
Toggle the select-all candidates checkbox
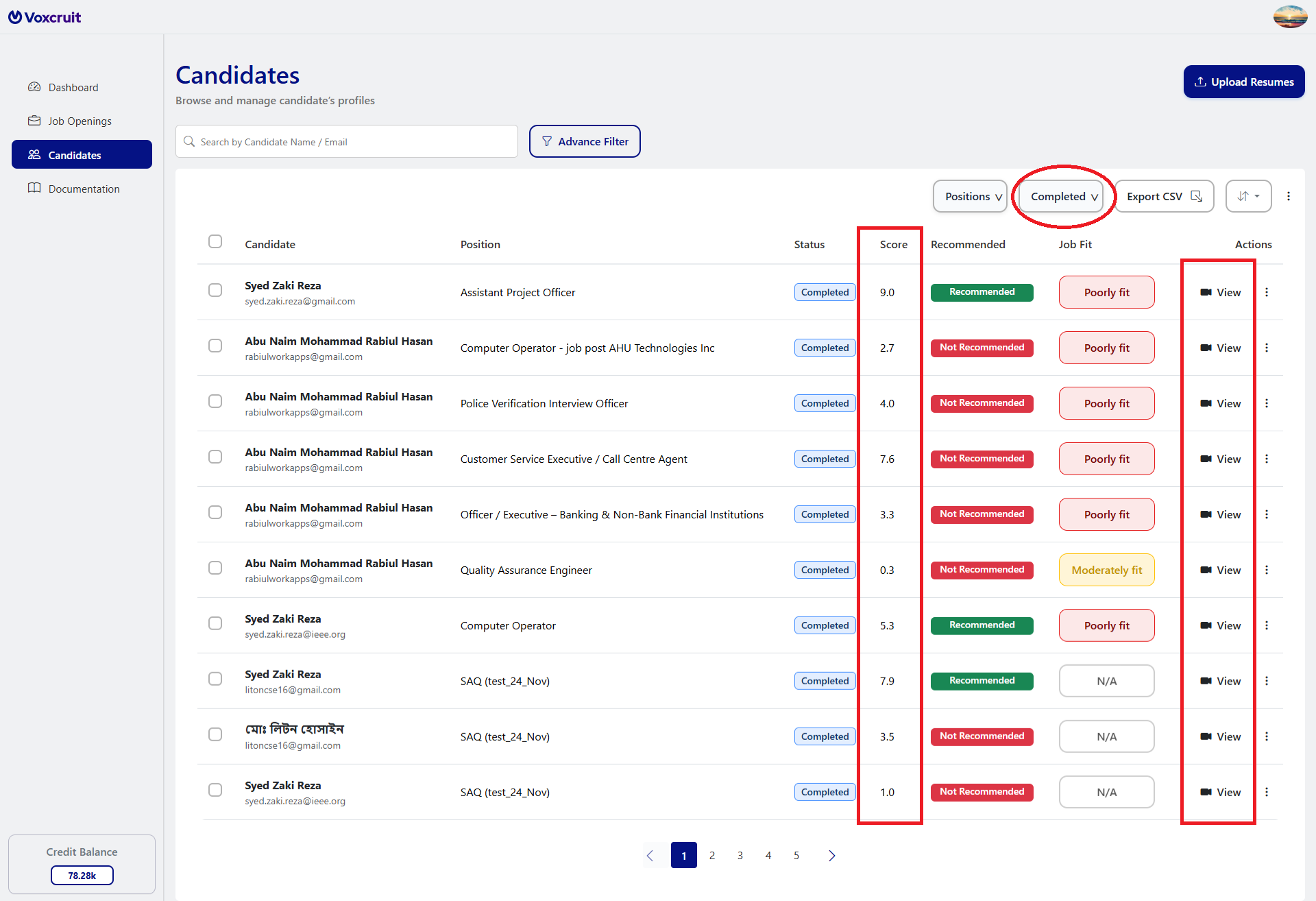coord(215,241)
